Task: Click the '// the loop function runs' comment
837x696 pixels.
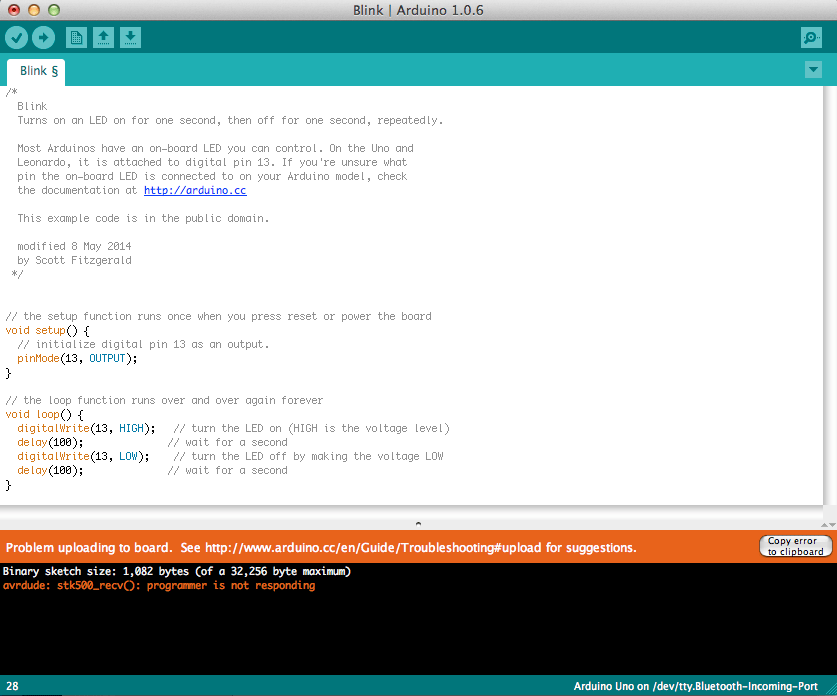Action: (x=164, y=400)
